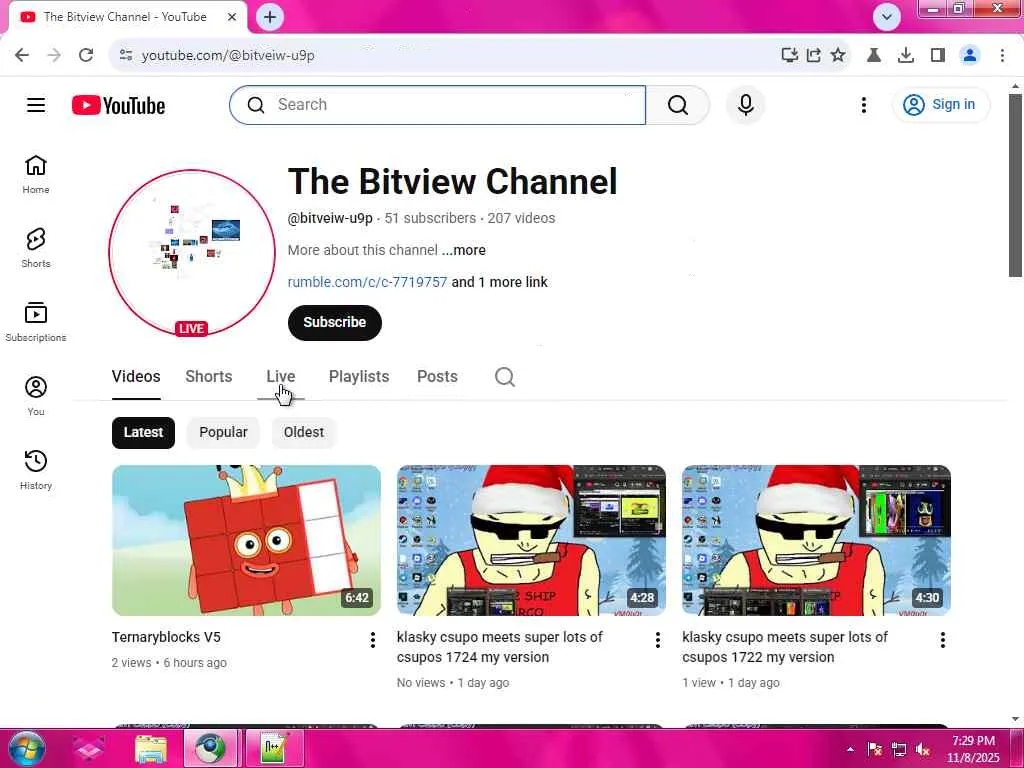Switch to the Playlists tab
This screenshot has width=1024, height=768.
coord(359,377)
